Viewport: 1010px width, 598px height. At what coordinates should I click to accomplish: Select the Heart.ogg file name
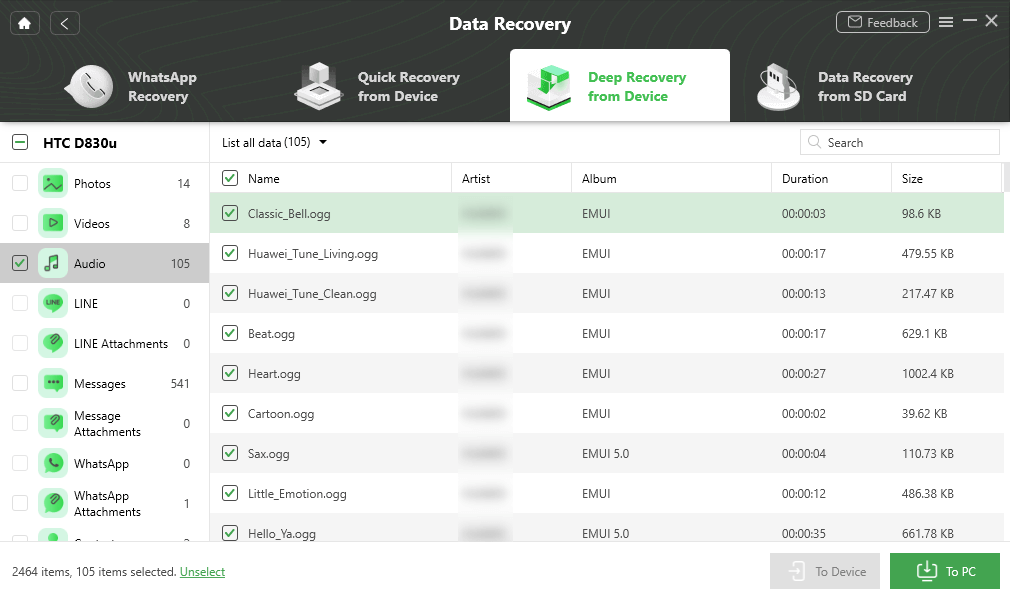(x=274, y=374)
